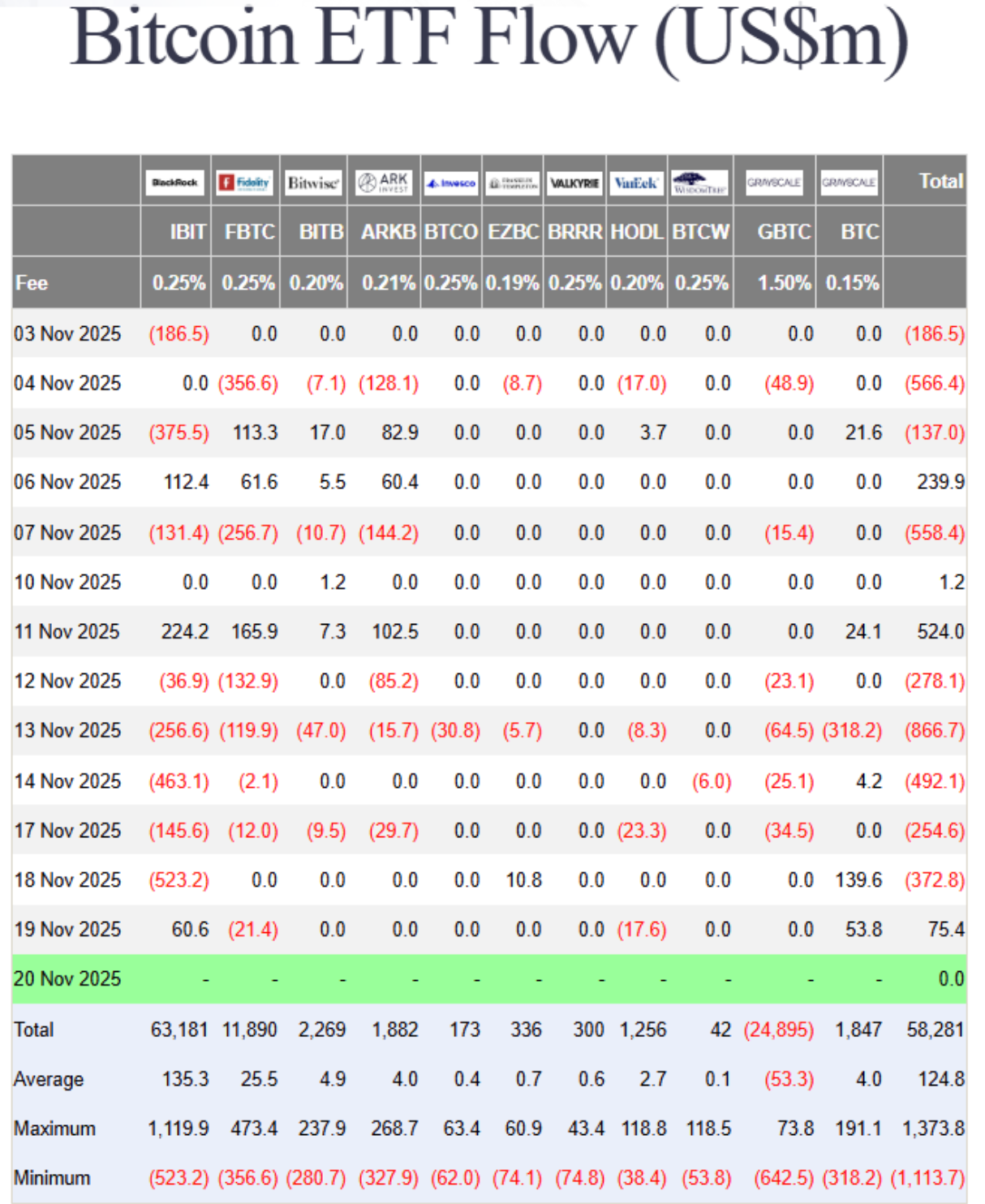Viewport: 985px width, 1204px height.
Task: Click the Invesco logo
Action: coord(451,183)
